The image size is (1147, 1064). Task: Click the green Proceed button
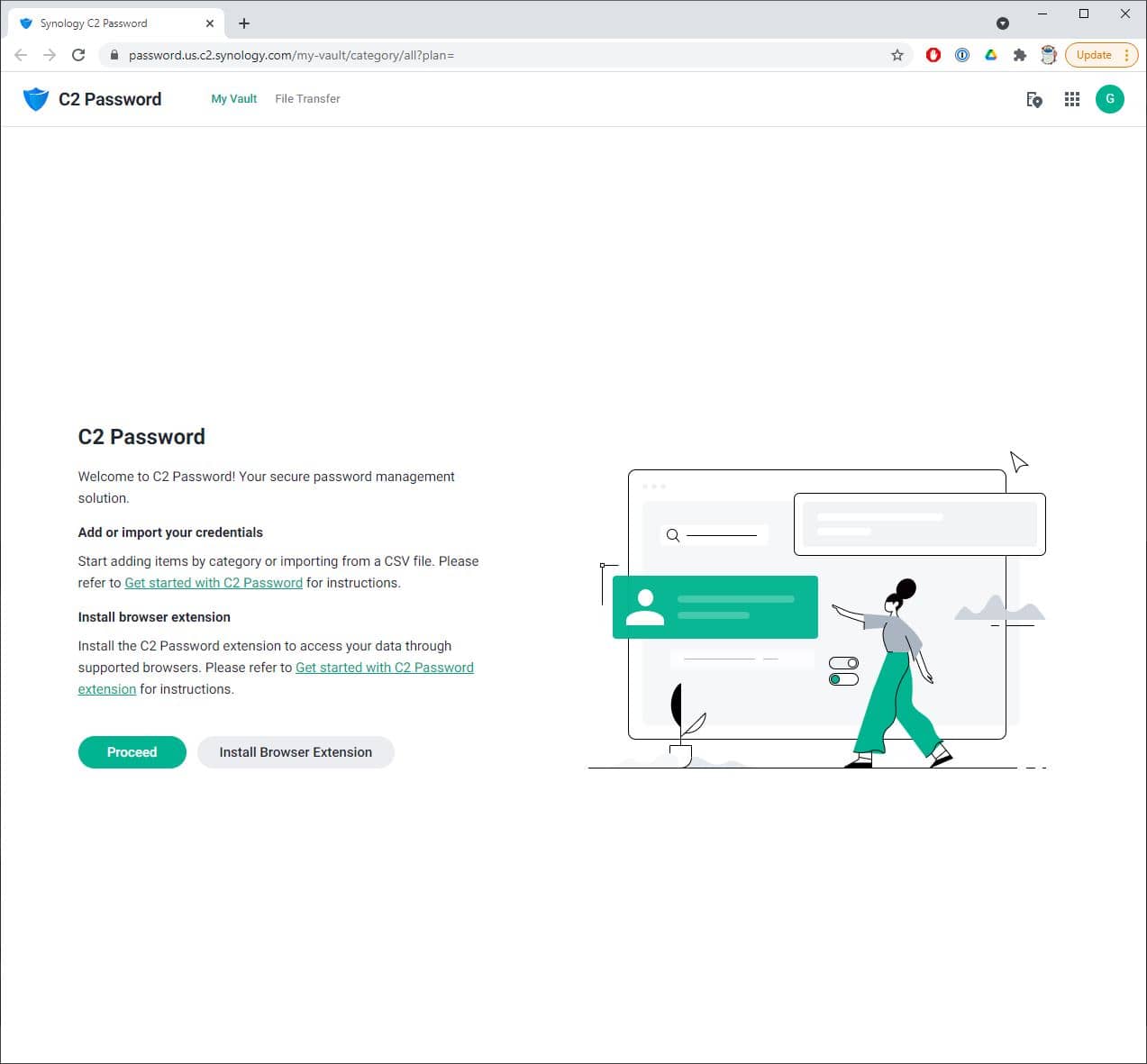[x=132, y=752]
